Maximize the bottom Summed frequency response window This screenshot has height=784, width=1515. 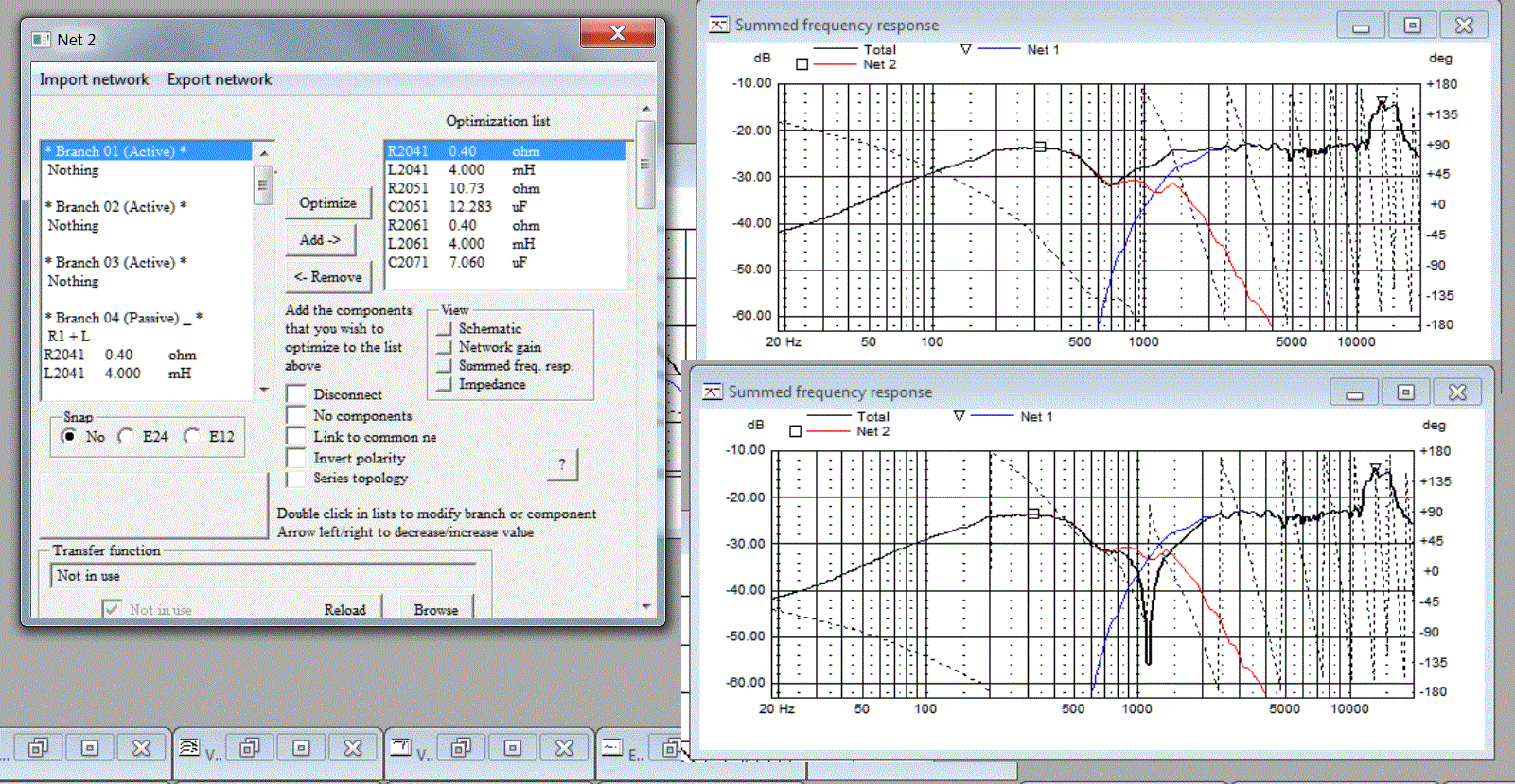(1405, 392)
